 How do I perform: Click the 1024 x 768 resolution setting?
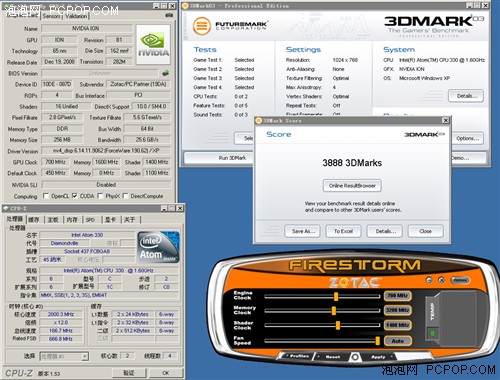[345, 60]
